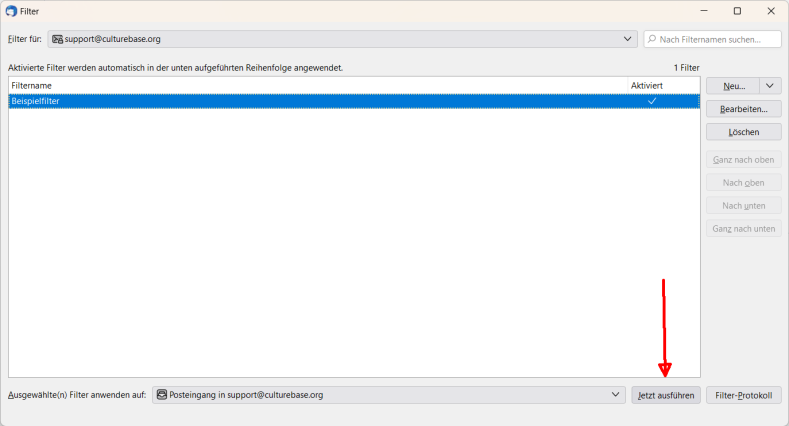The image size is (789, 426).
Task: Click the Bearbeiten... button
Action: point(743,109)
